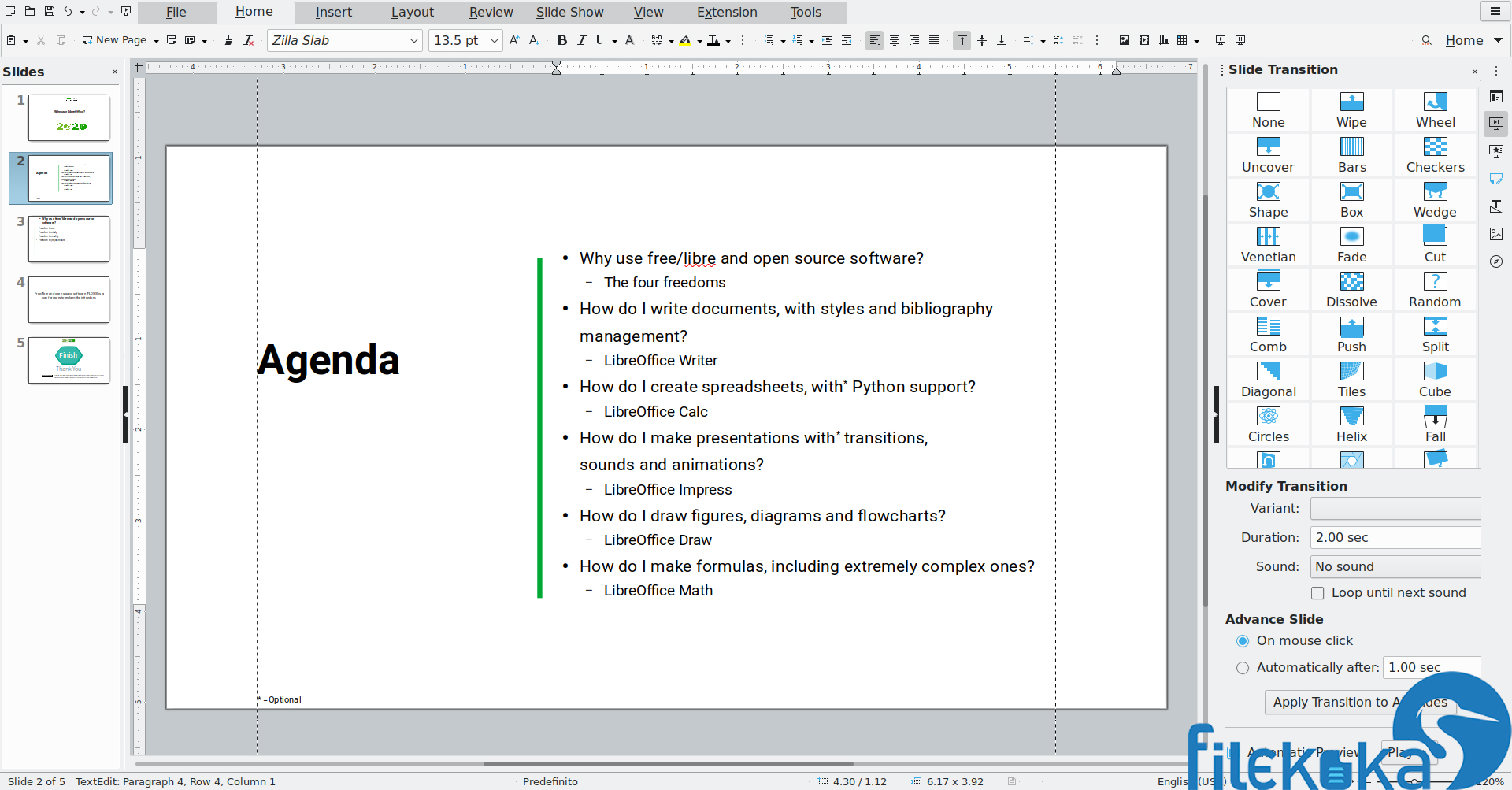
Task: Click Align Top vertical icon
Action: point(962,40)
